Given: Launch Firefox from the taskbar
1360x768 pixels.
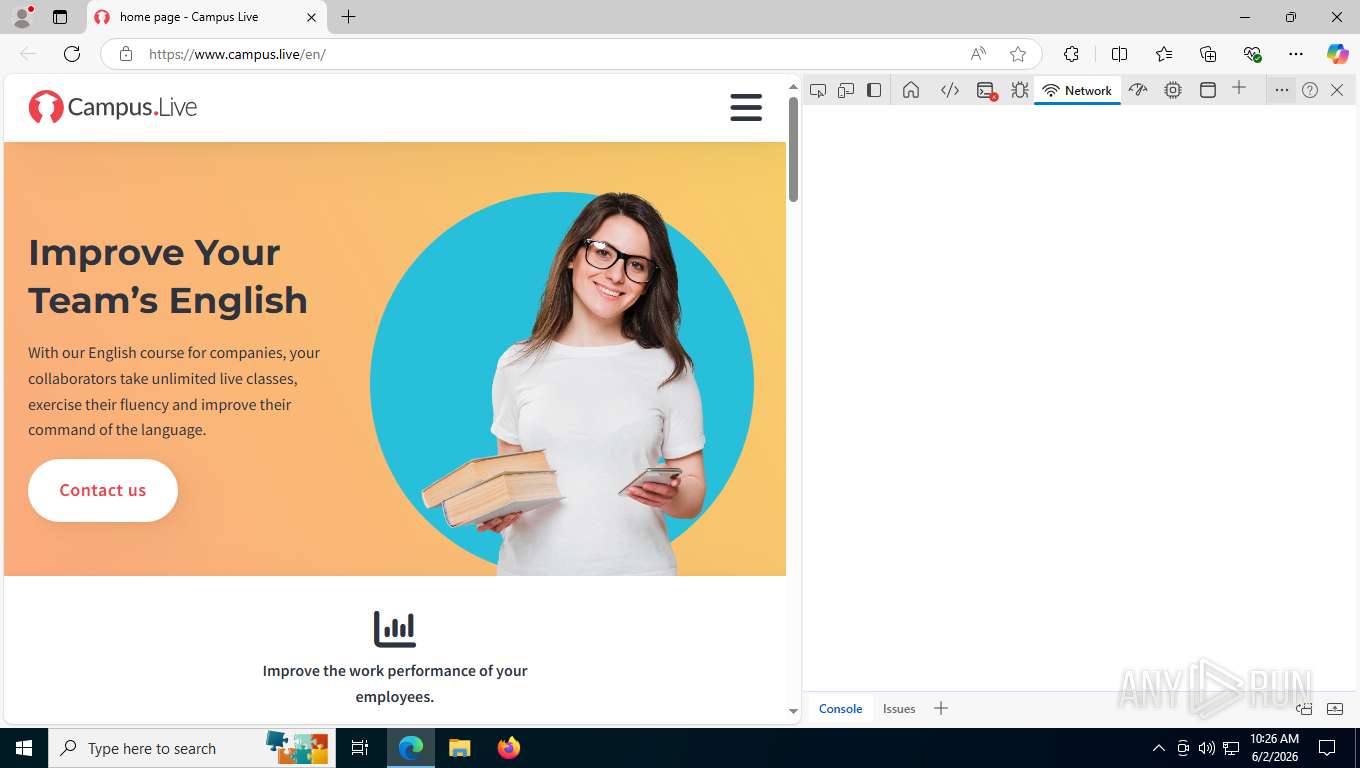Looking at the screenshot, I should coord(509,748).
